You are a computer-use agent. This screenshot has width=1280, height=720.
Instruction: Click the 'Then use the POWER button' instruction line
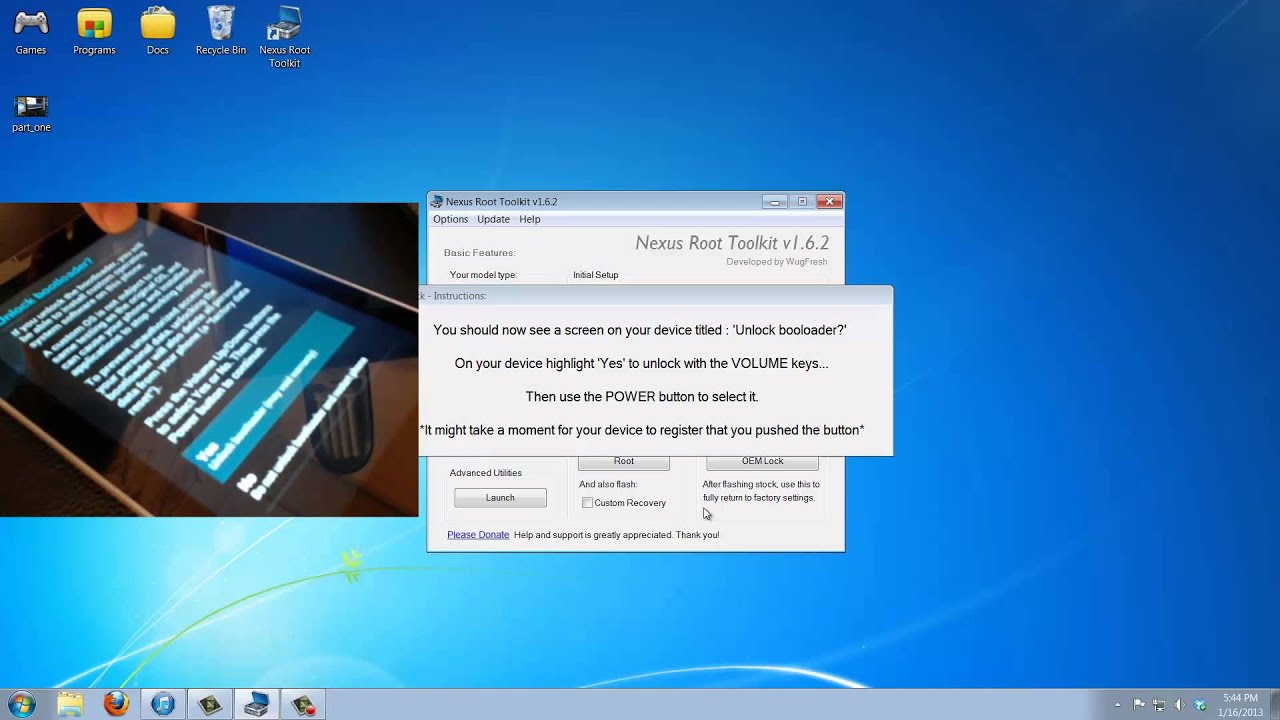[x=642, y=397]
